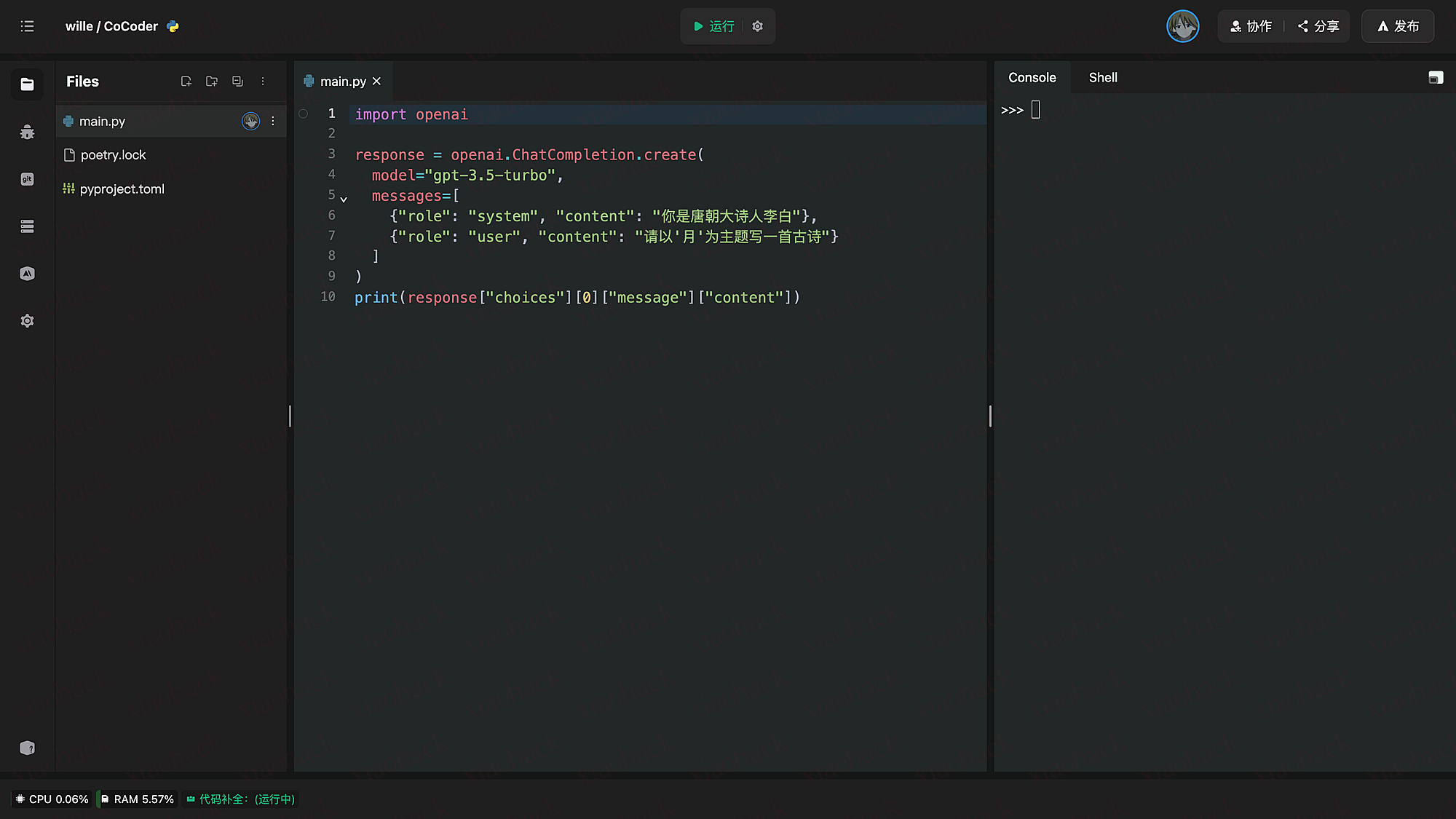This screenshot has height=819, width=1456.
Task: Open the Git panel from sidebar
Action: (x=27, y=179)
